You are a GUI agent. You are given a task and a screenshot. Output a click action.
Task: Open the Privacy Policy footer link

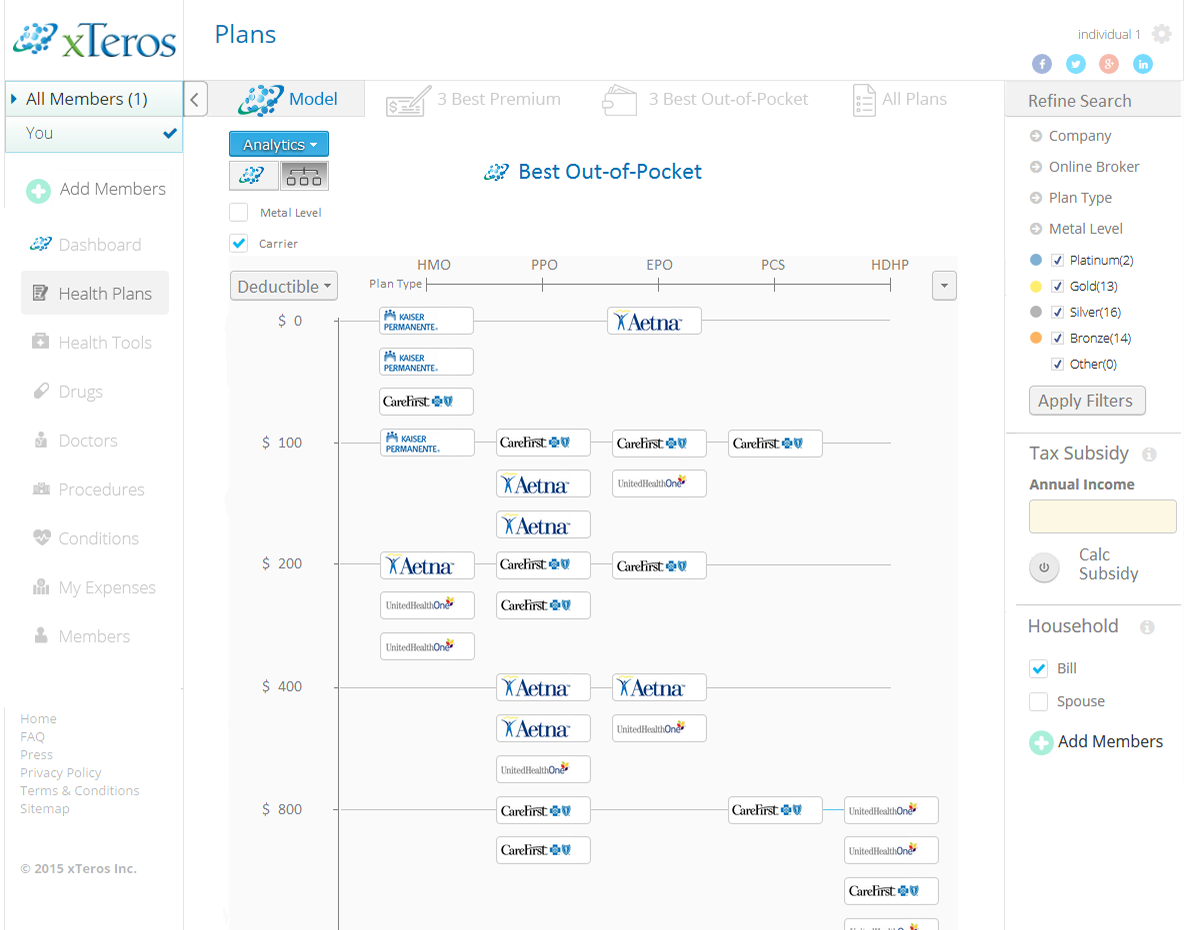pyautogui.click(x=60, y=773)
